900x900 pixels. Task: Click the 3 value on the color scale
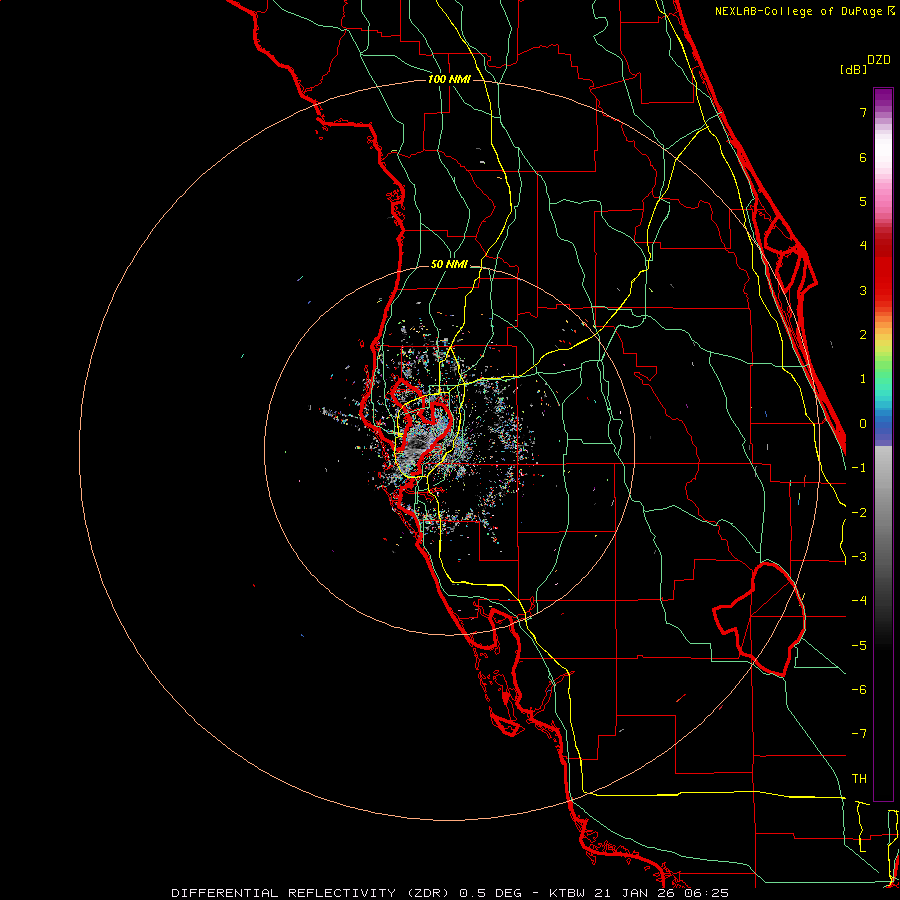(863, 290)
